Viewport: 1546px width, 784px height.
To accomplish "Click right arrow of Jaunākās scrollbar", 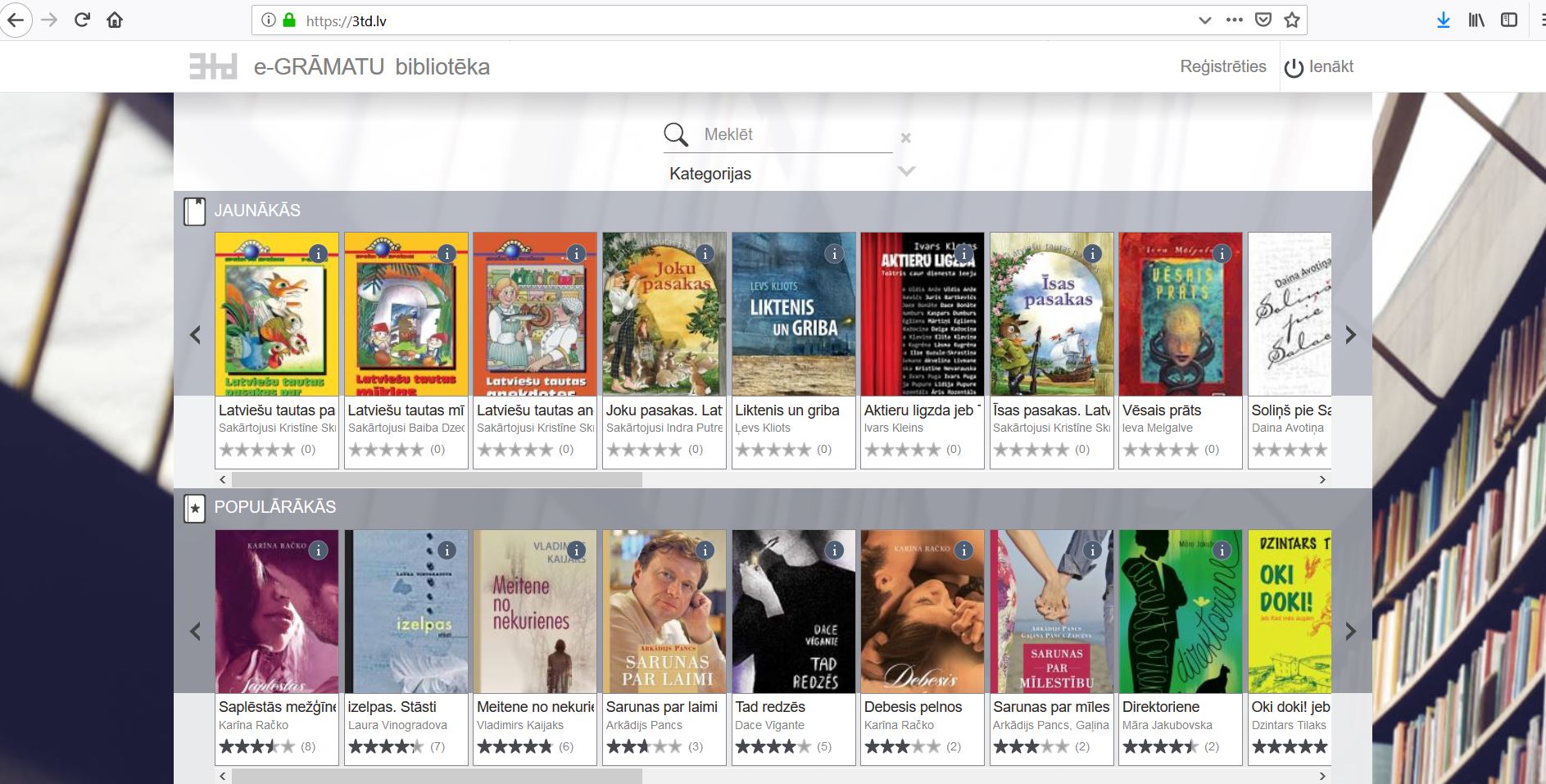I will pyautogui.click(x=1322, y=480).
